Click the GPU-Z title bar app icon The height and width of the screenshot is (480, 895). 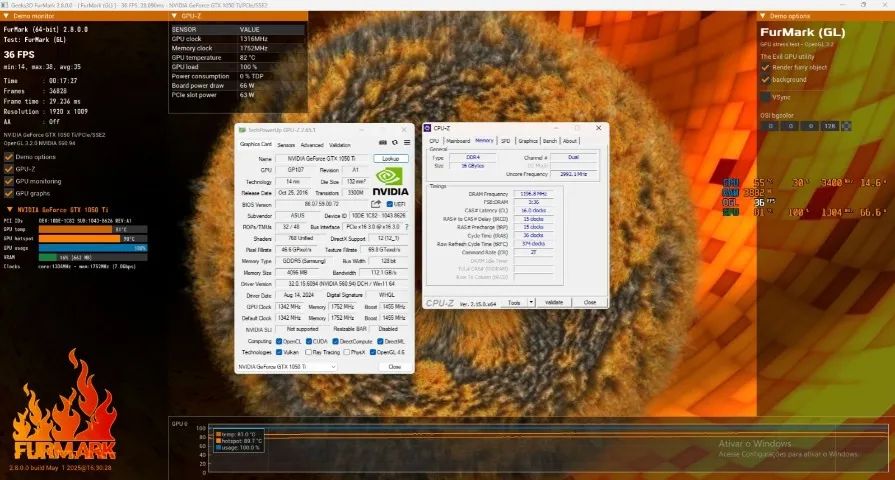[243, 130]
